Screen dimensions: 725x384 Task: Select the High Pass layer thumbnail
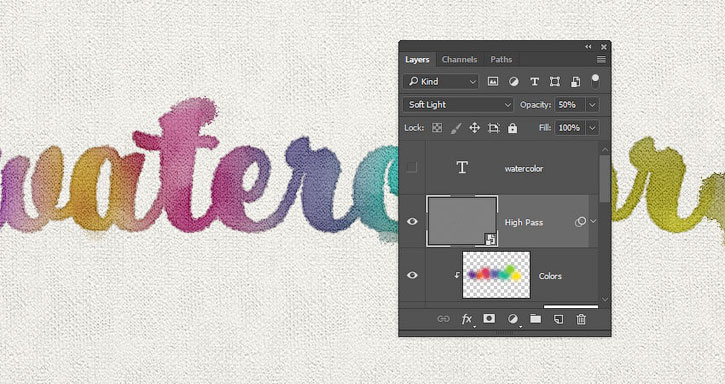462,221
